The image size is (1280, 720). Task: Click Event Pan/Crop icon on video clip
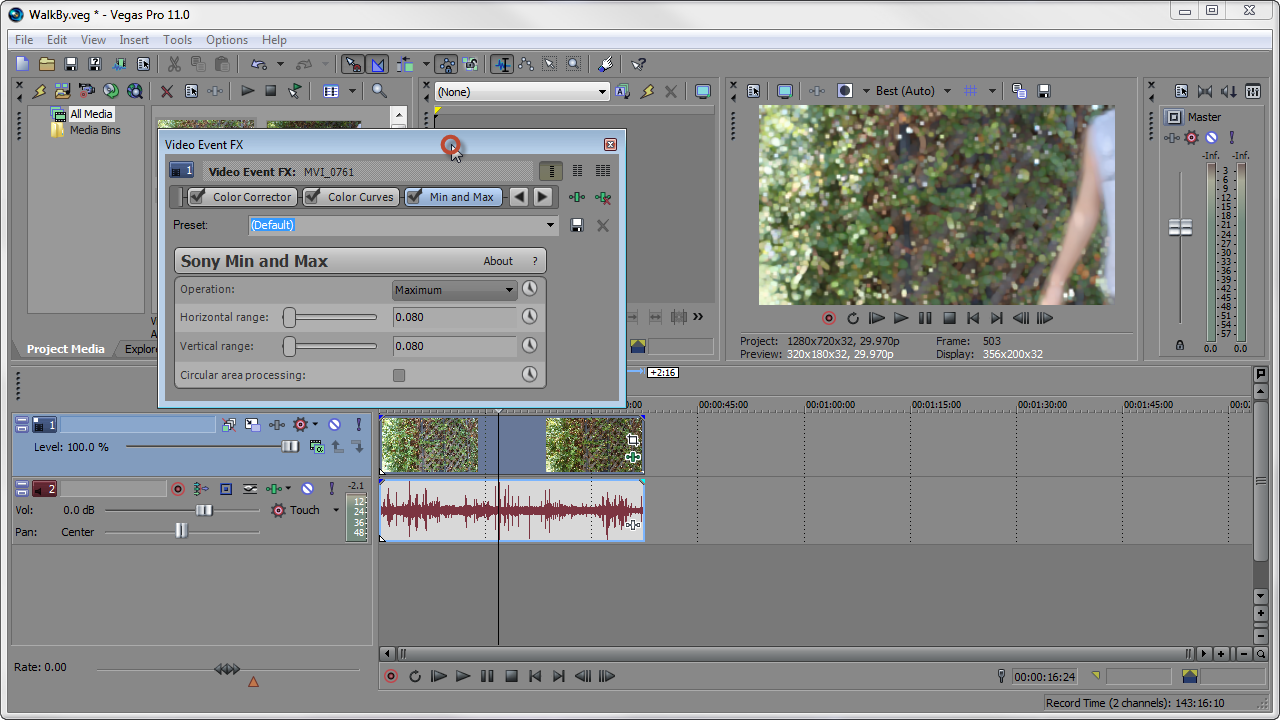[x=633, y=440]
